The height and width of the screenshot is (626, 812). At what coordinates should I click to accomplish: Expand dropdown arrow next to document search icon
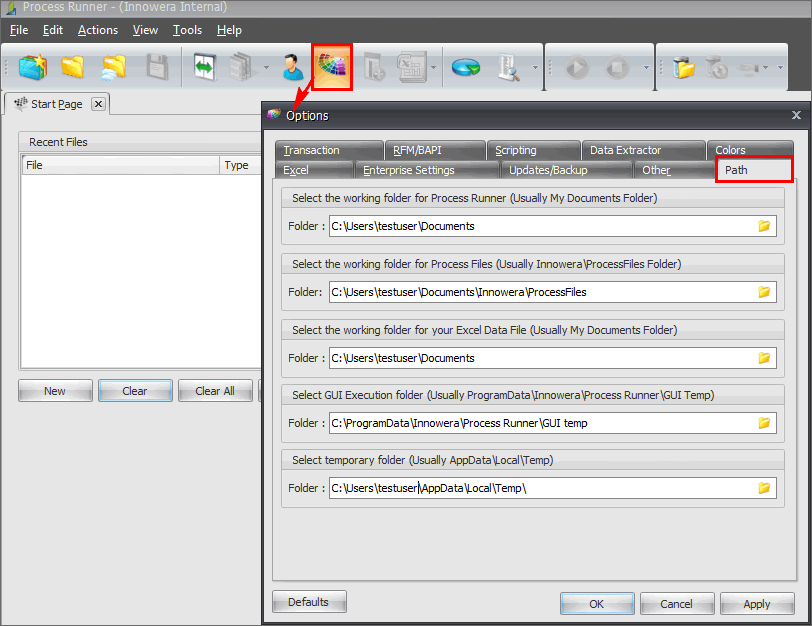536,68
